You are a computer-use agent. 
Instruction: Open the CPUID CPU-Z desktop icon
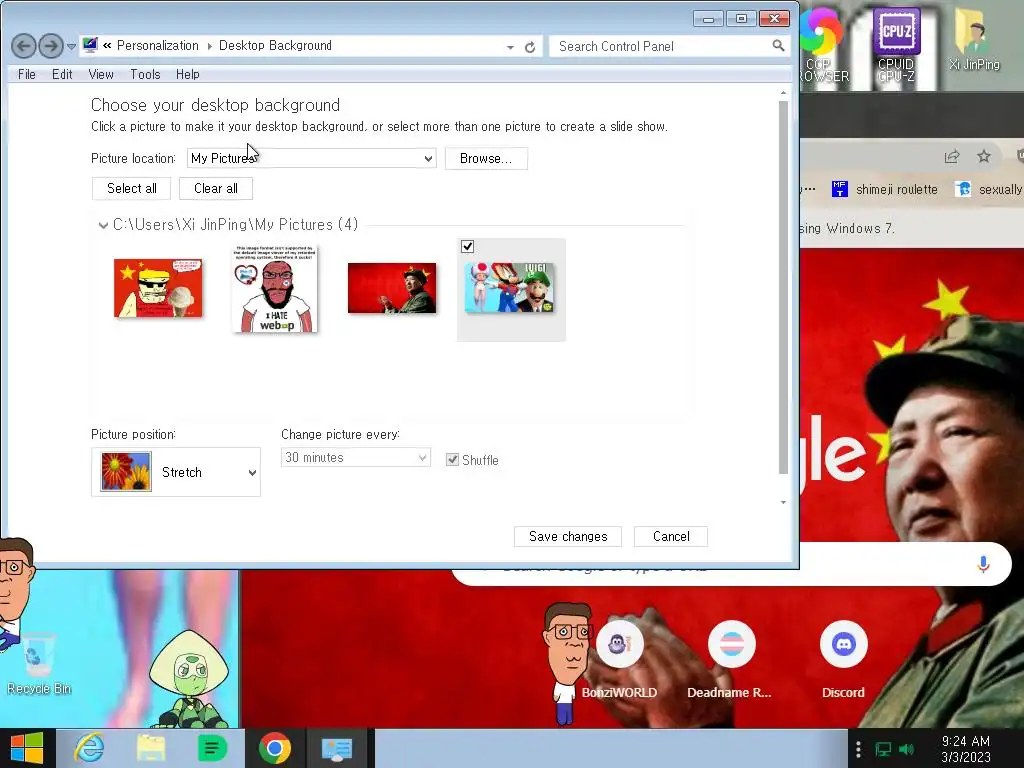(x=896, y=46)
